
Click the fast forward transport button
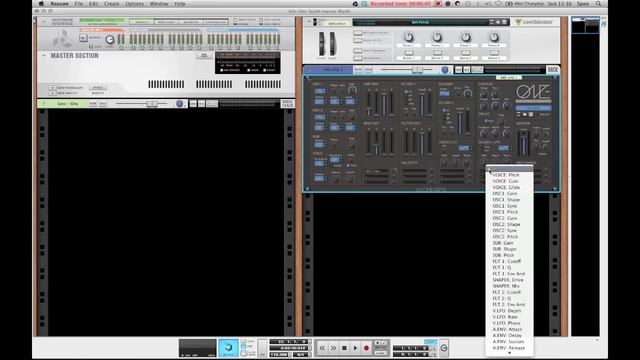(x=333, y=348)
